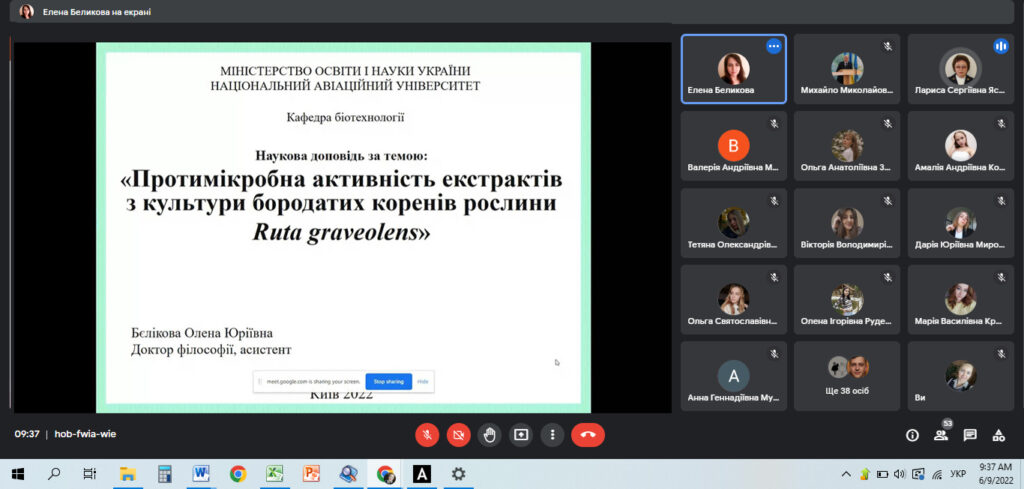This screenshot has width=1024, height=489.
Task: Open the activities icon
Action: (998, 435)
